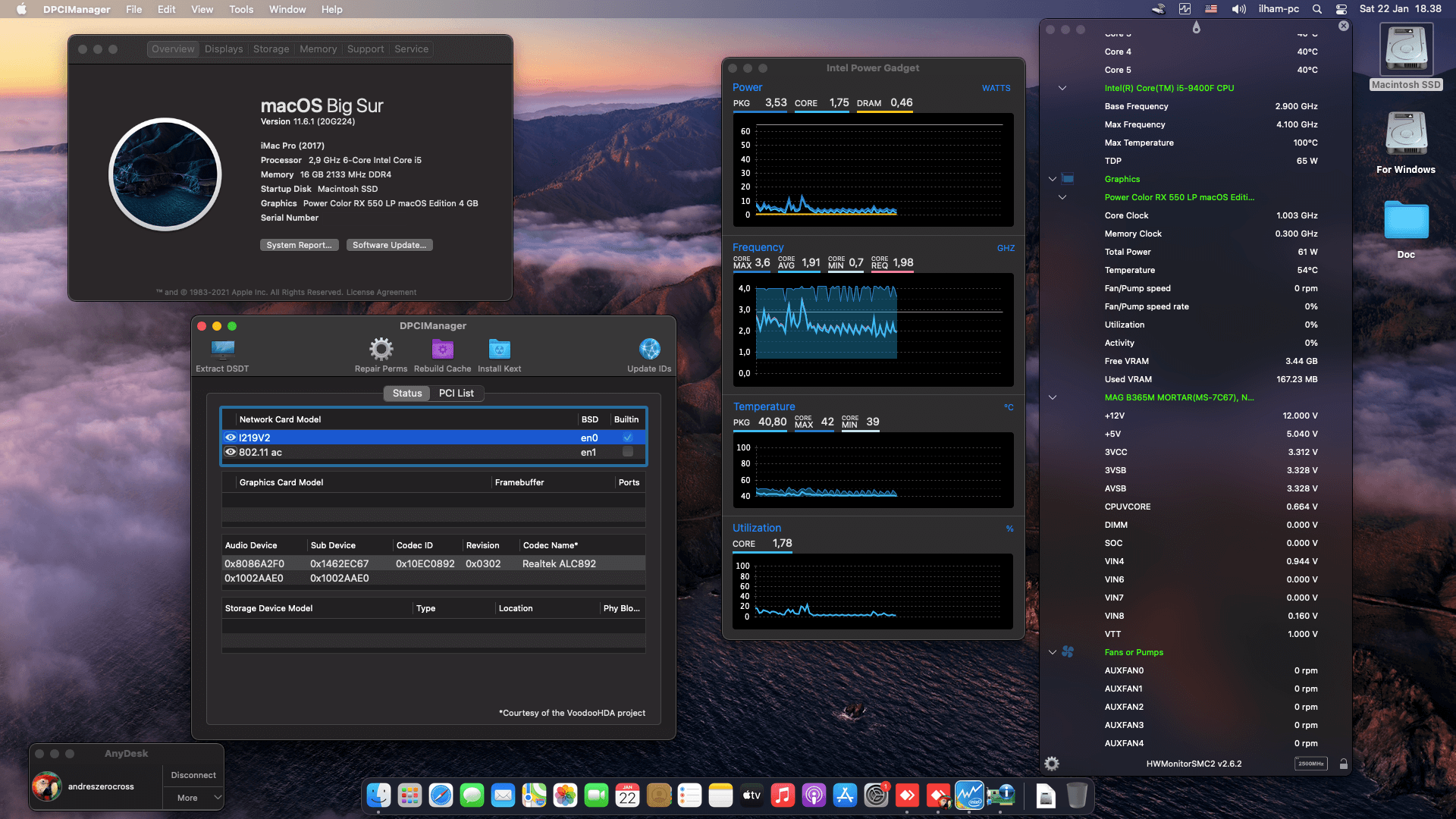Open App Store from the Dock
This screenshot has width=1456, height=819.
[845, 795]
